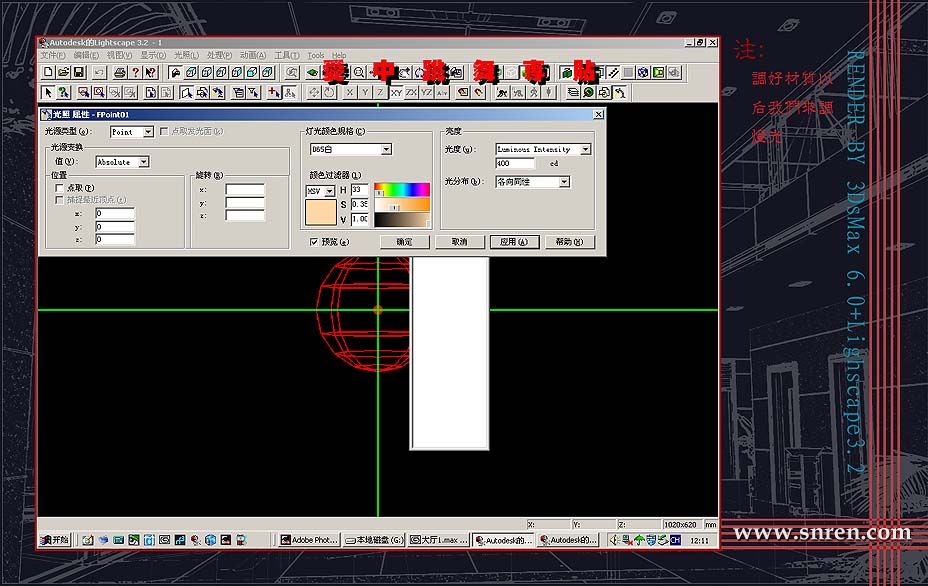Click the rotation x input field
The width and height of the screenshot is (928, 586).
(x=245, y=189)
